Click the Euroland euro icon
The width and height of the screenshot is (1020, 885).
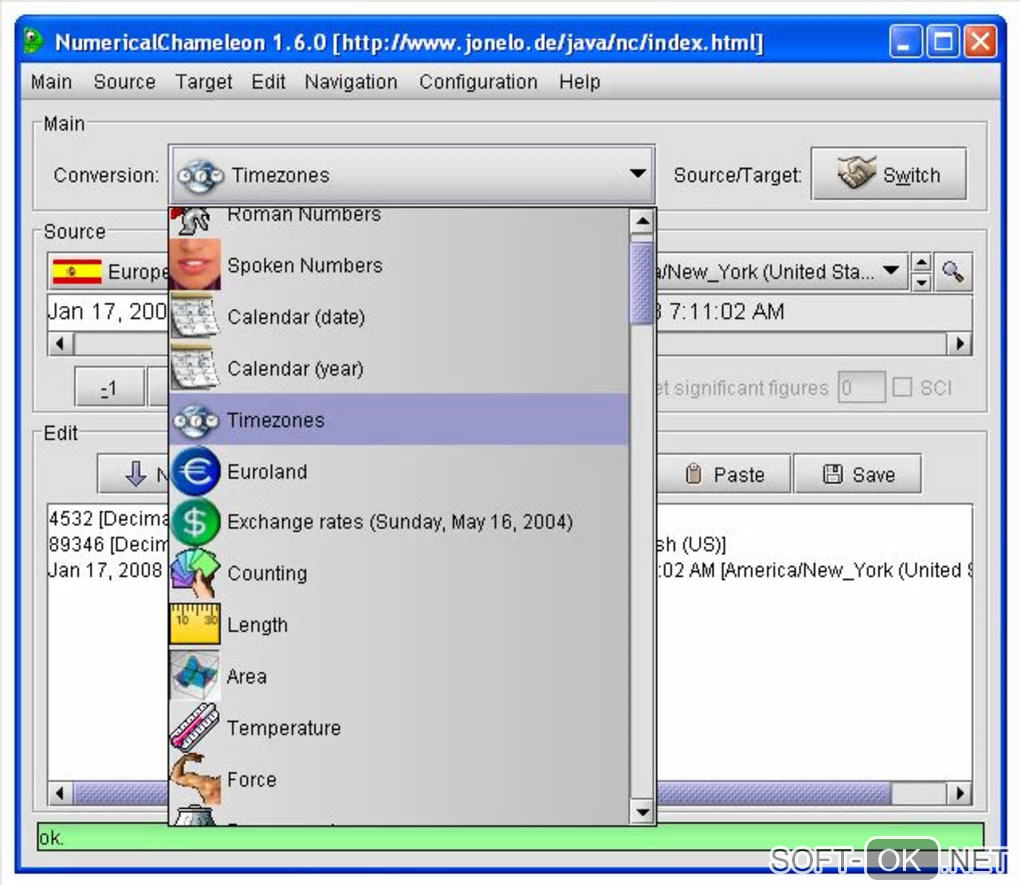pos(195,470)
